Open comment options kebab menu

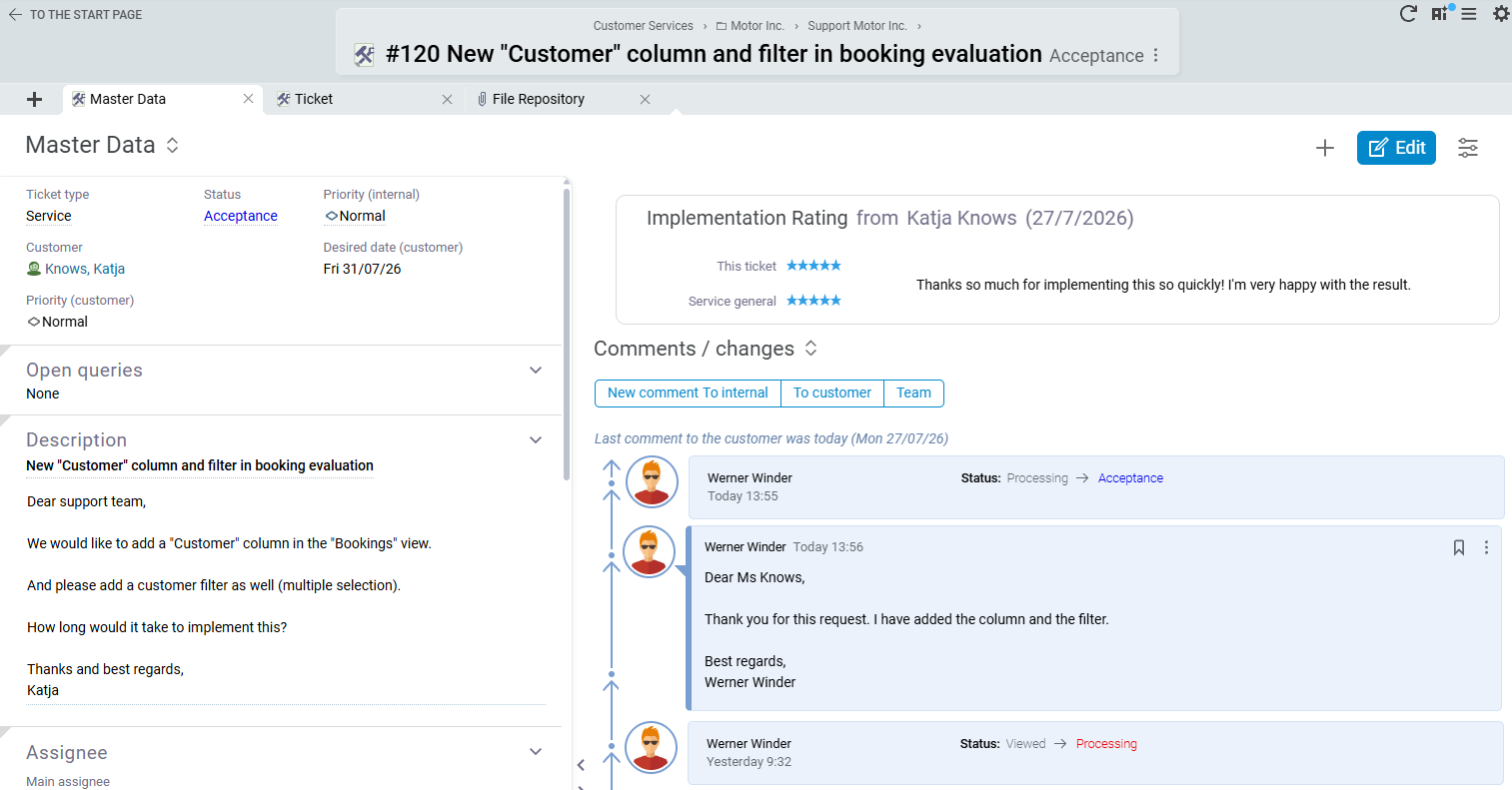[x=1486, y=547]
